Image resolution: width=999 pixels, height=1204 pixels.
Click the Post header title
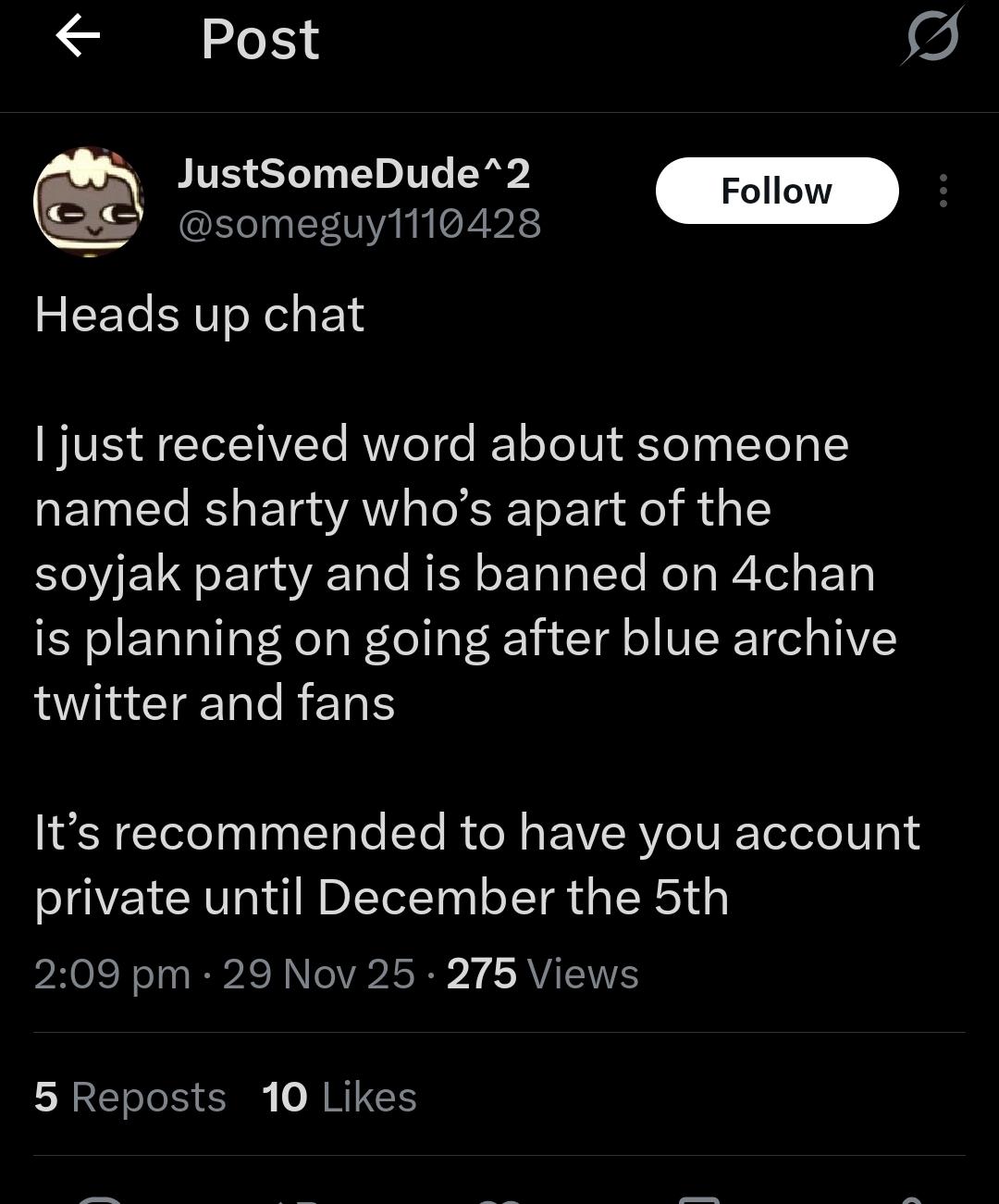click(260, 40)
